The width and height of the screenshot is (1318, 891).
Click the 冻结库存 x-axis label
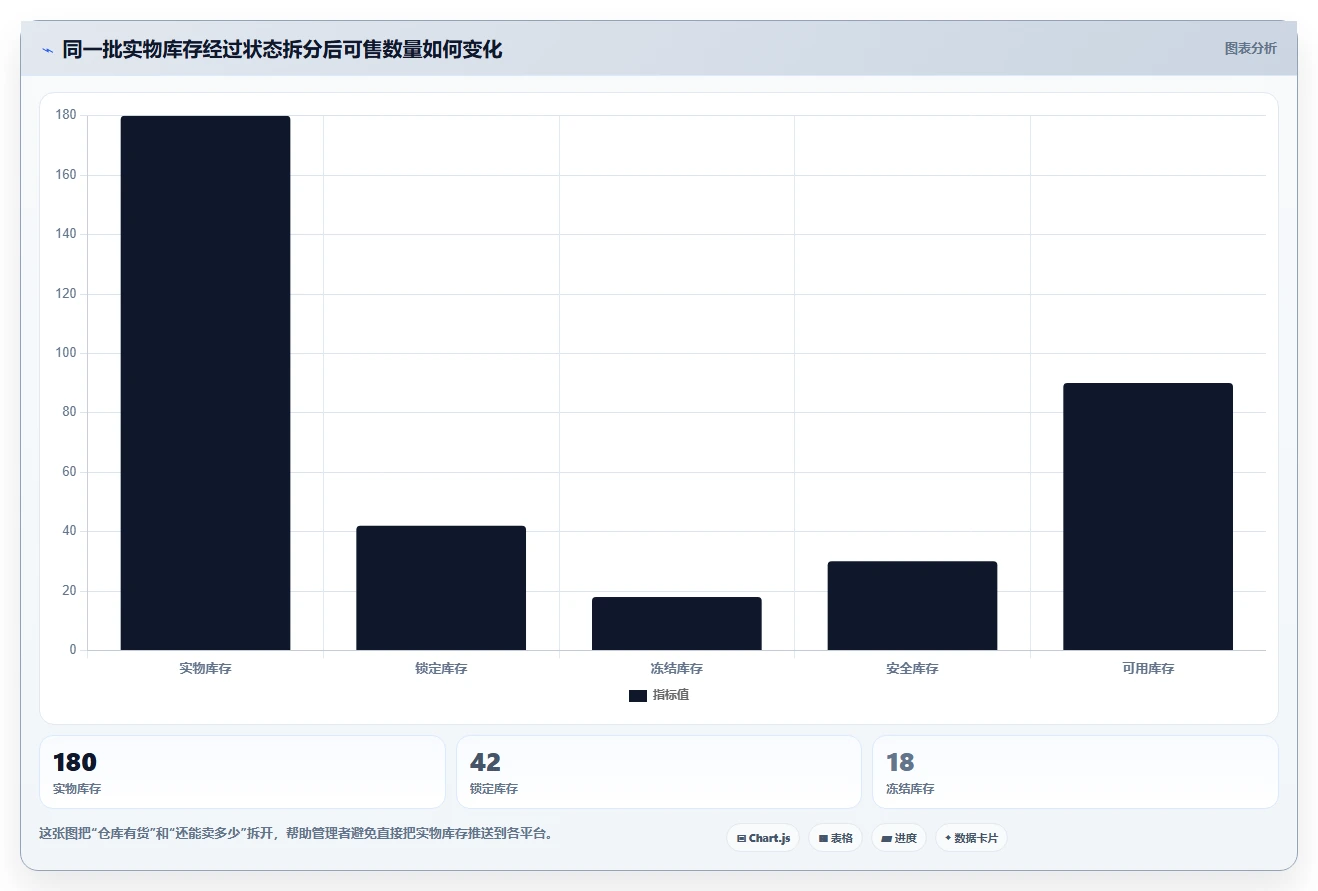[x=677, y=668]
